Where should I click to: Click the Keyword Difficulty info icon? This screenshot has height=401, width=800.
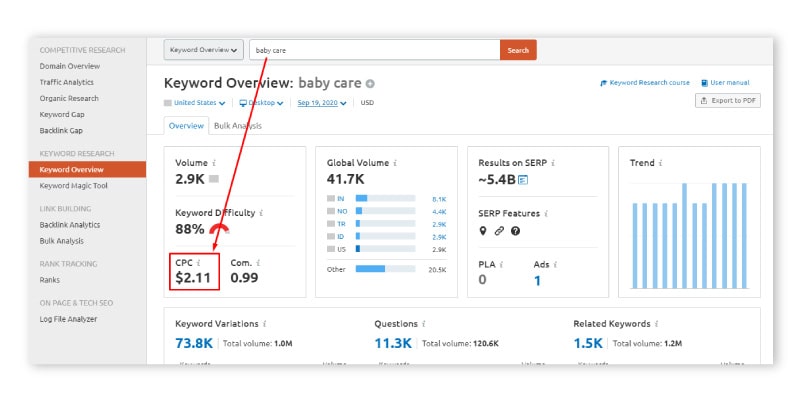(261, 213)
